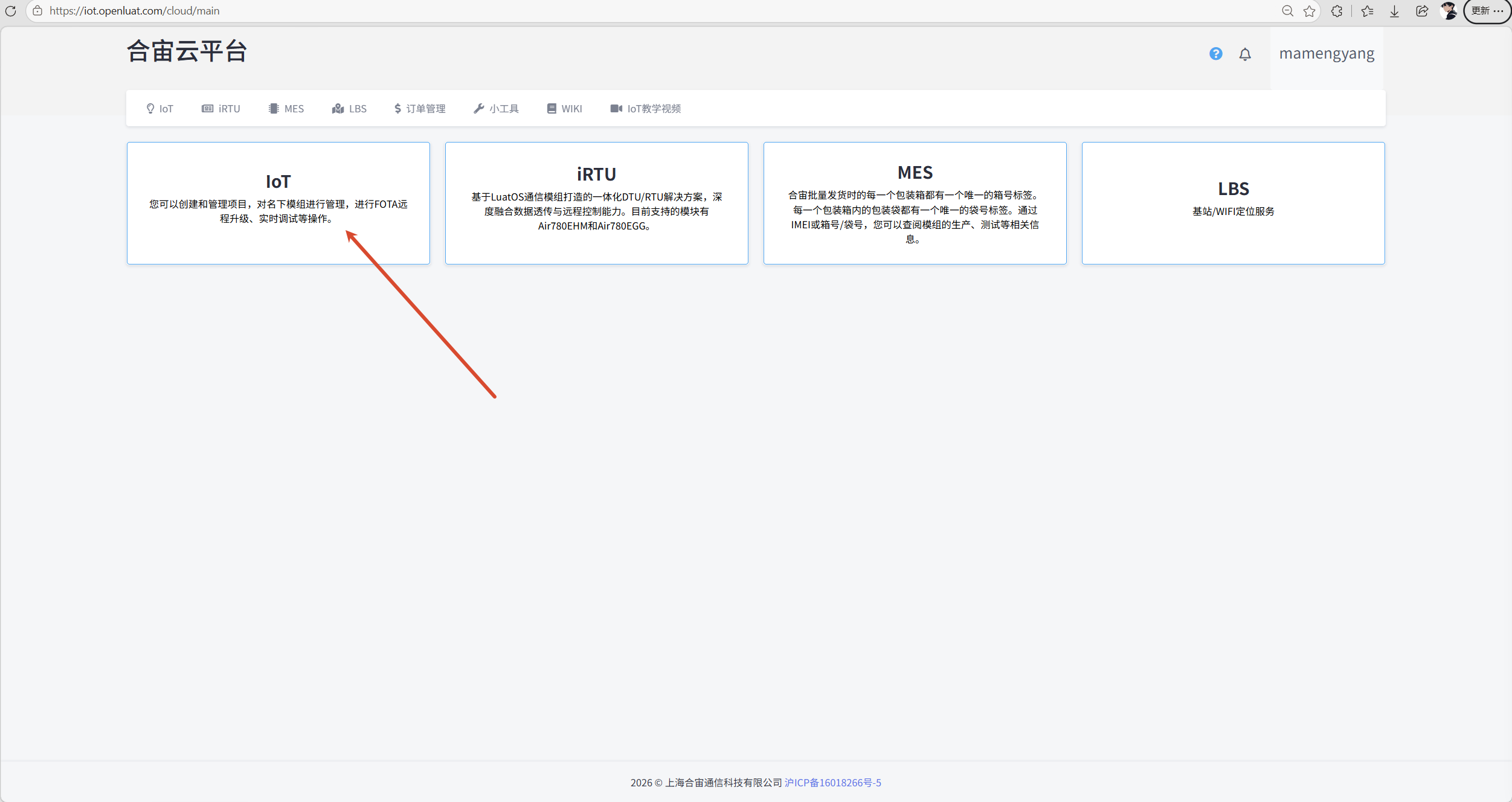Click the browser share icon

(1422, 11)
